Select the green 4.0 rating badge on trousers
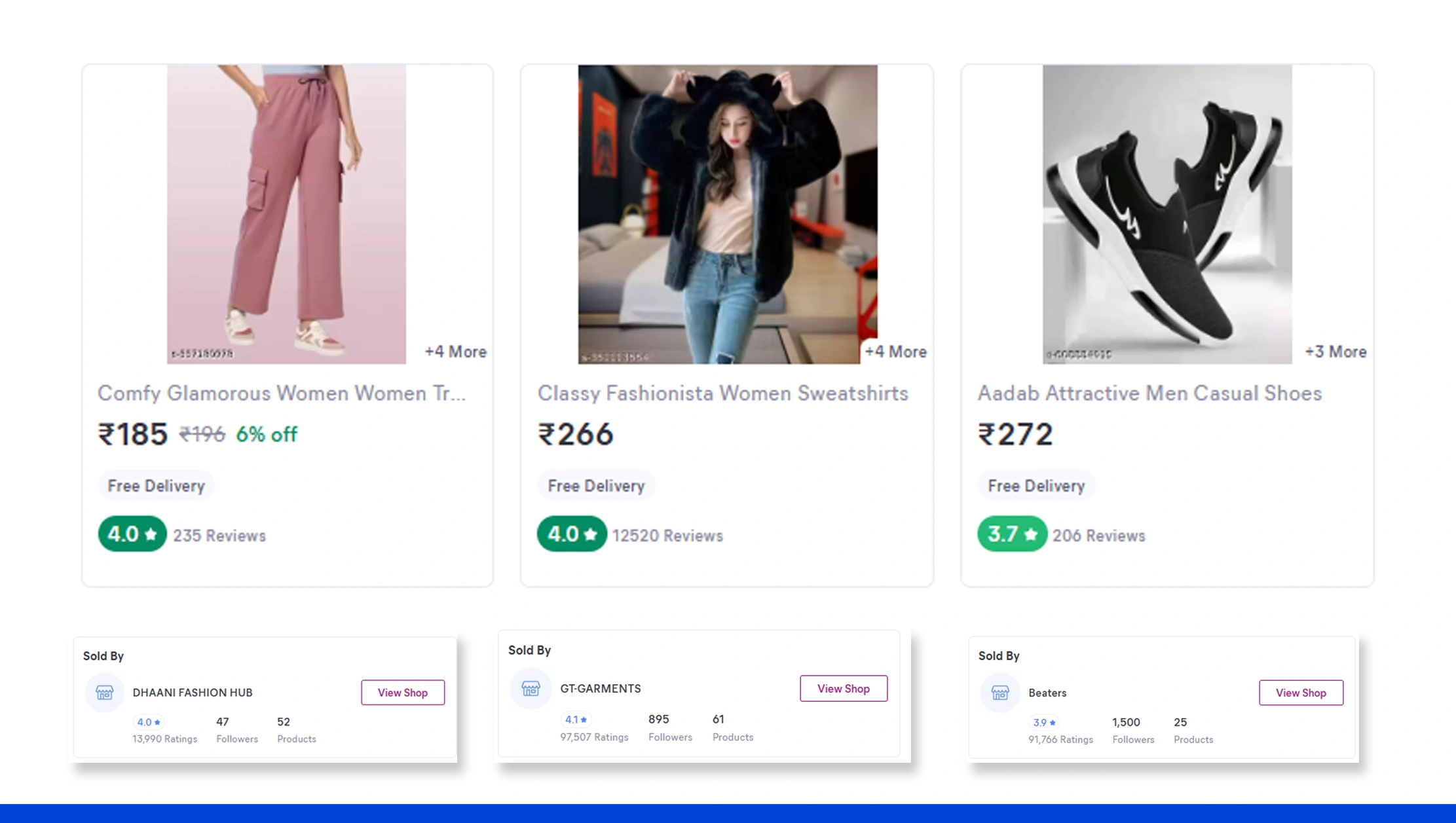Image resolution: width=1456 pixels, height=823 pixels. 131,534
